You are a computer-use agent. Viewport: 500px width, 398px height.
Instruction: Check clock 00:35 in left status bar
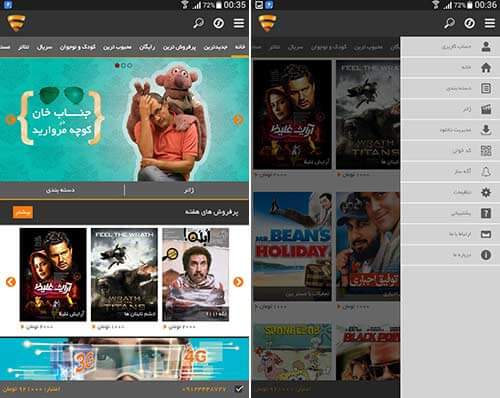[235, 5]
